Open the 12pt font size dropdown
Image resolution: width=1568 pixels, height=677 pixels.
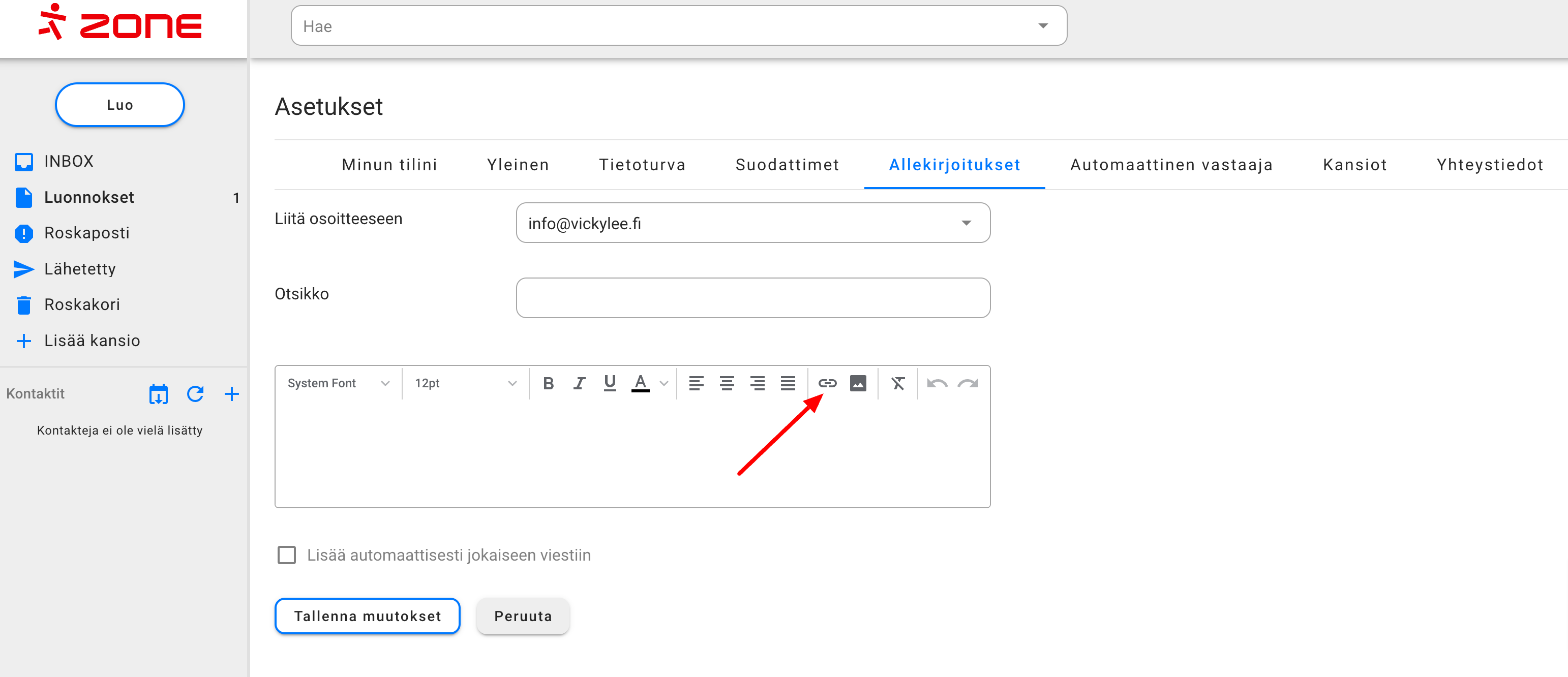[465, 383]
